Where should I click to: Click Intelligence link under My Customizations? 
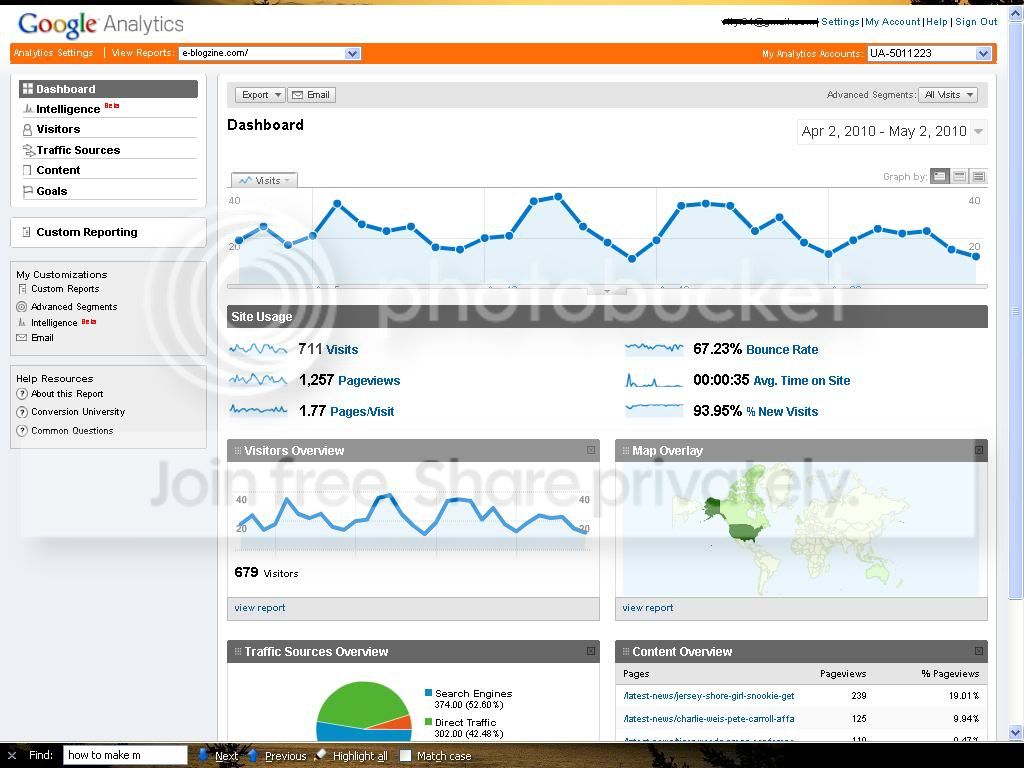coord(54,323)
